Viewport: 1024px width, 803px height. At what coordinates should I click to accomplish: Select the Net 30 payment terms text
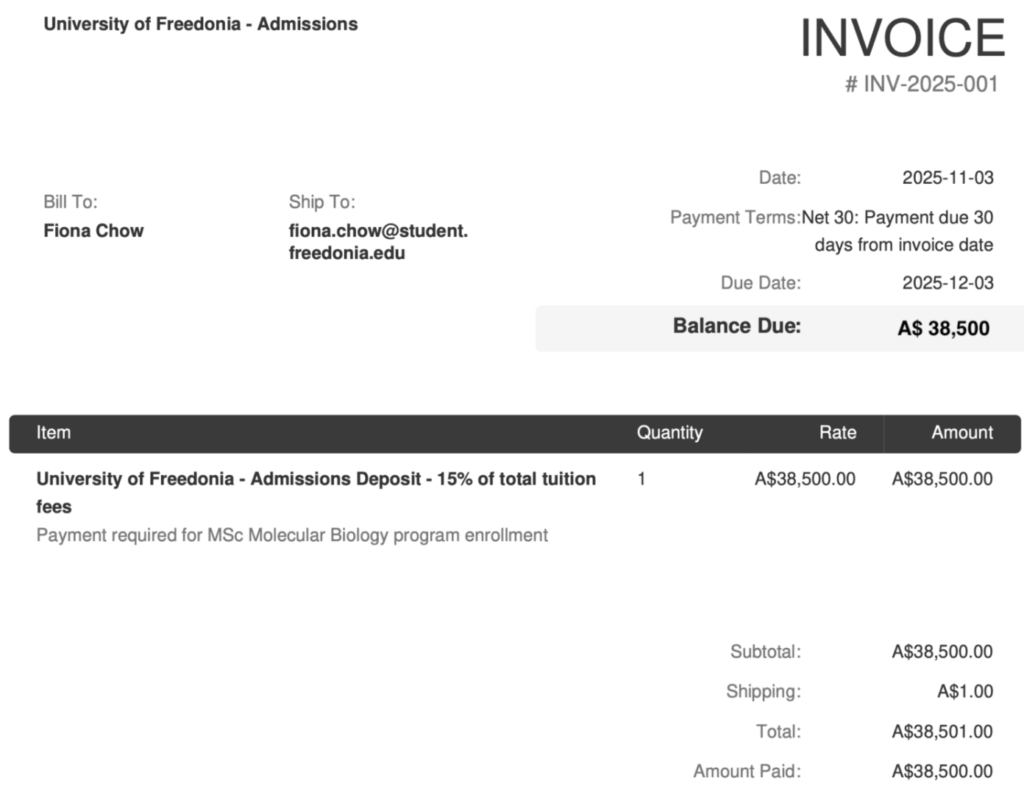(x=898, y=231)
